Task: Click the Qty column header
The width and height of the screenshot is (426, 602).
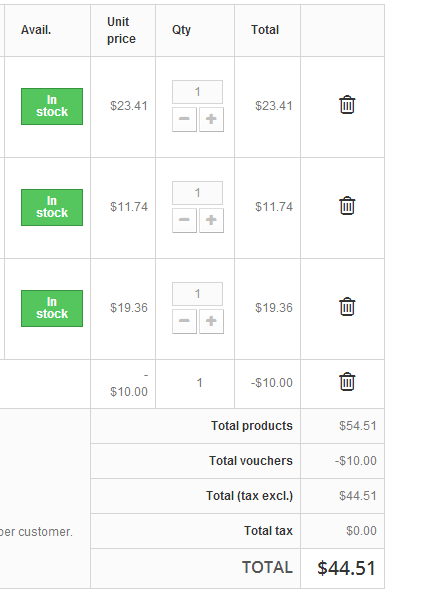Action: pyautogui.click(x=181, y=30)
